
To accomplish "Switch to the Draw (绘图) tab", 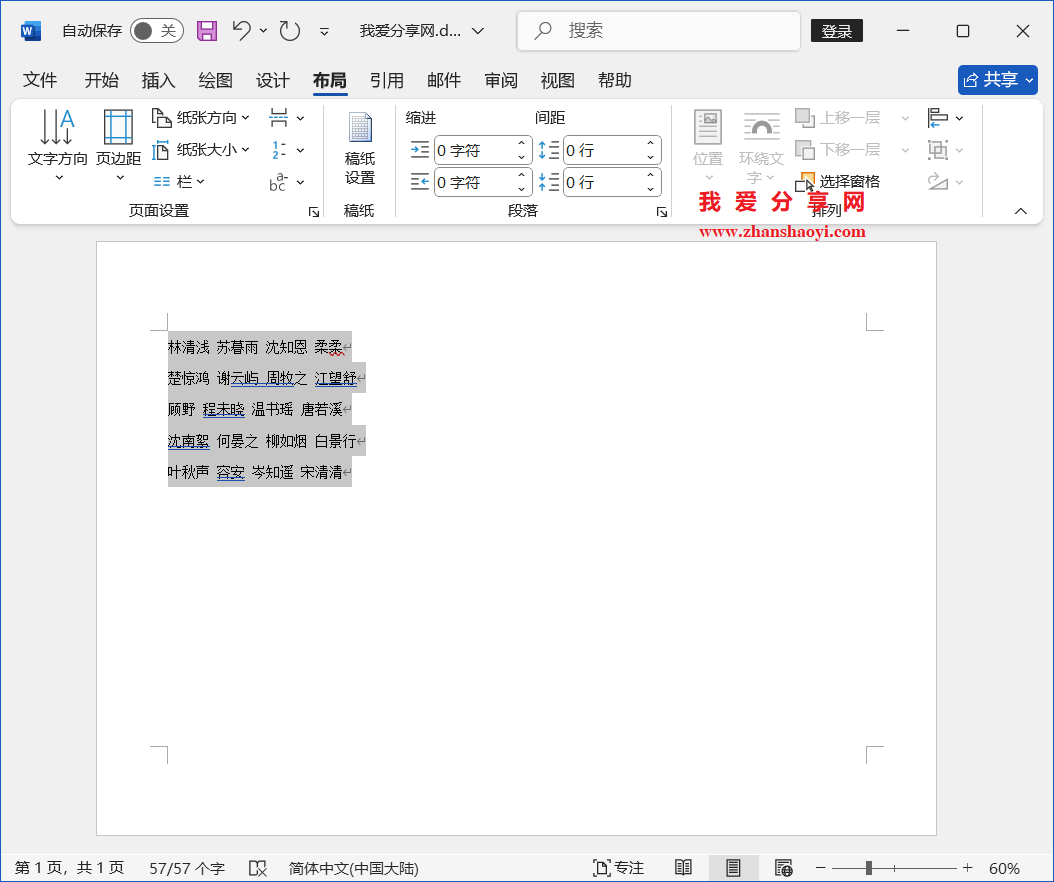I will [x=216, y=81].
